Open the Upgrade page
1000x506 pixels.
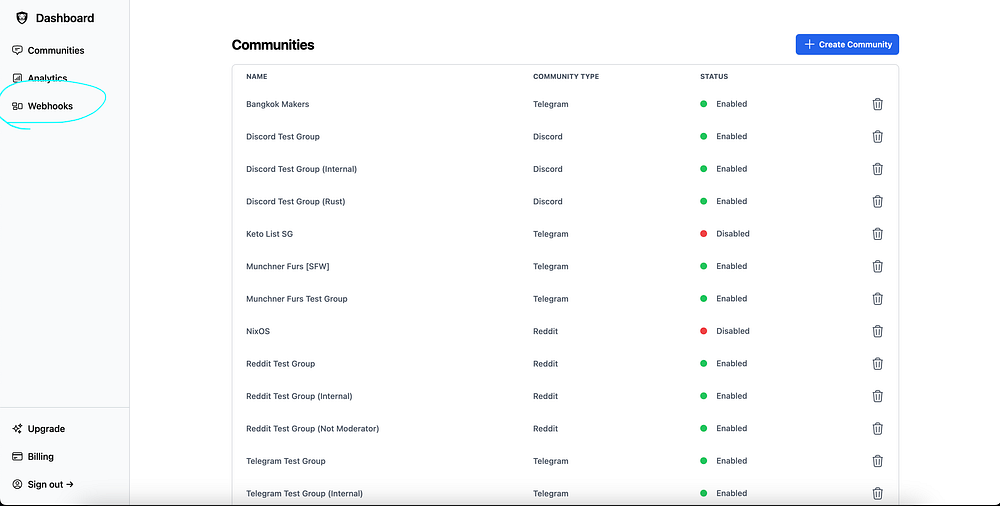(45, 429)
